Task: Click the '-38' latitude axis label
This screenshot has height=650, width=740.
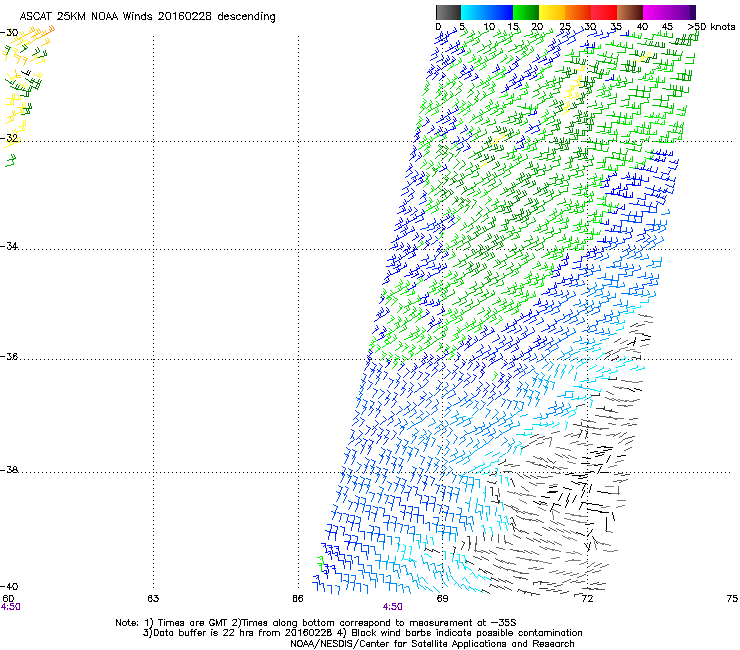Action: point(10,470)
